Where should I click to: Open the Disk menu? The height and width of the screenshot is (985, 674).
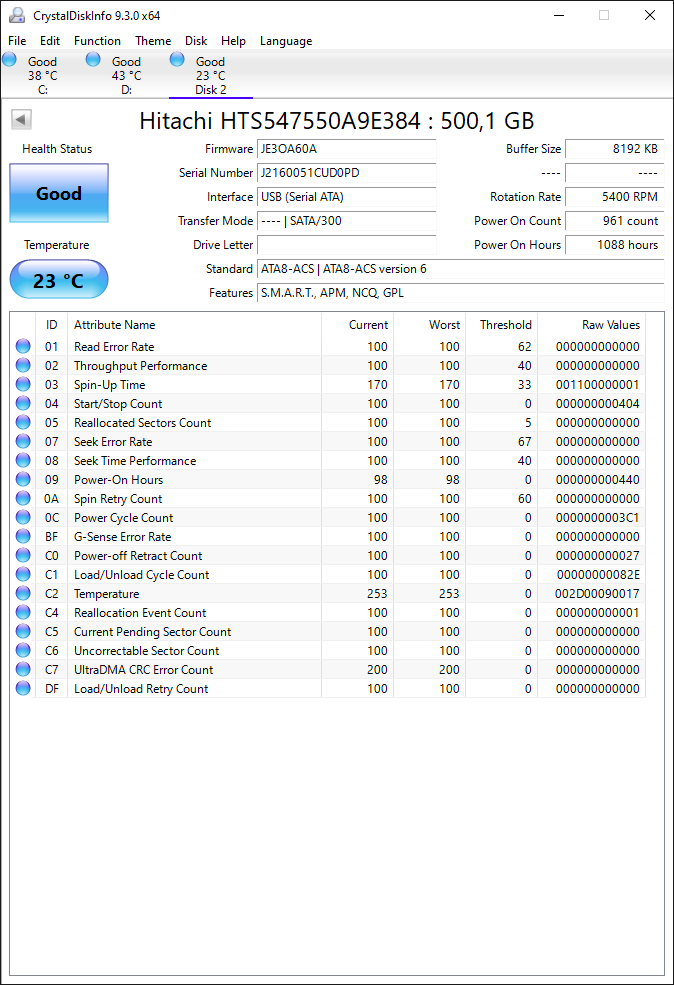196,41
